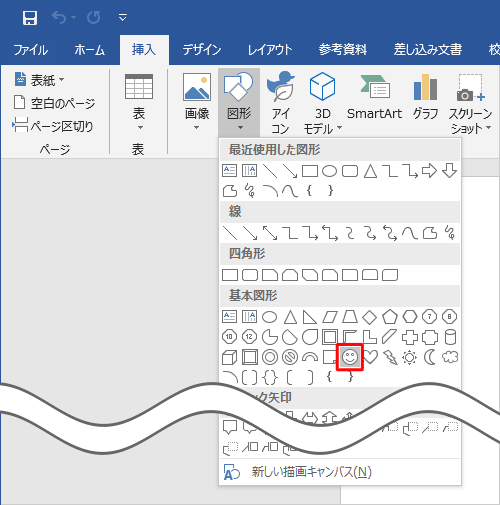Select heart shape in 基本図形

(x=370, y=357)
